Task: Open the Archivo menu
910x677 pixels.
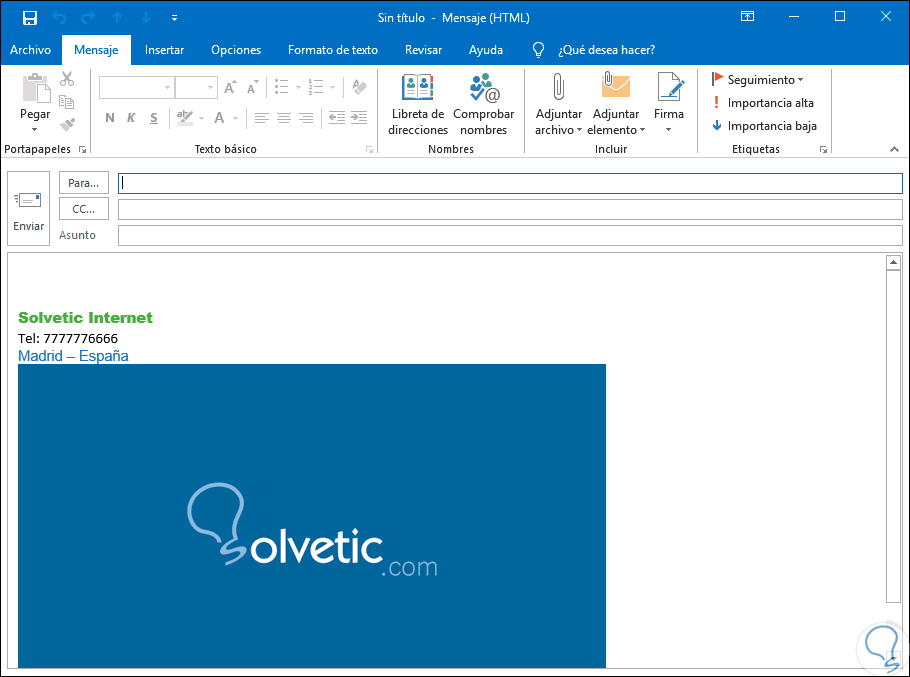Action: click(x=30, y=50)
